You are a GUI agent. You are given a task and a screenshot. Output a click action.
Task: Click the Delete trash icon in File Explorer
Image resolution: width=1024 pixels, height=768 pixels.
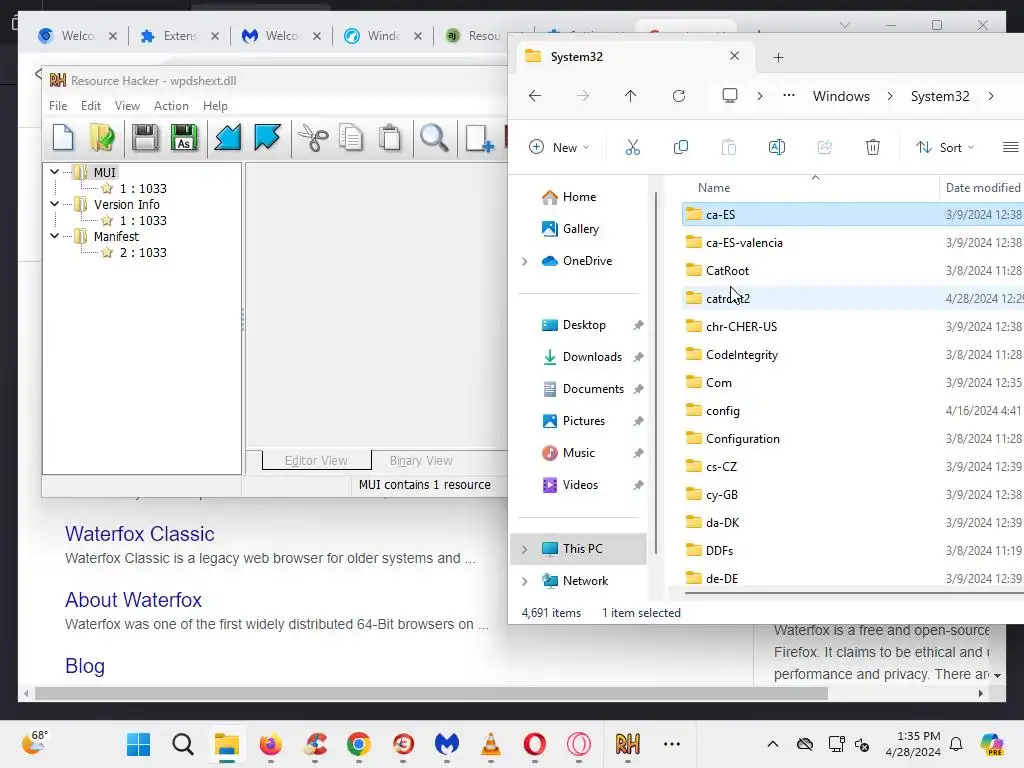tap(872, 147)
